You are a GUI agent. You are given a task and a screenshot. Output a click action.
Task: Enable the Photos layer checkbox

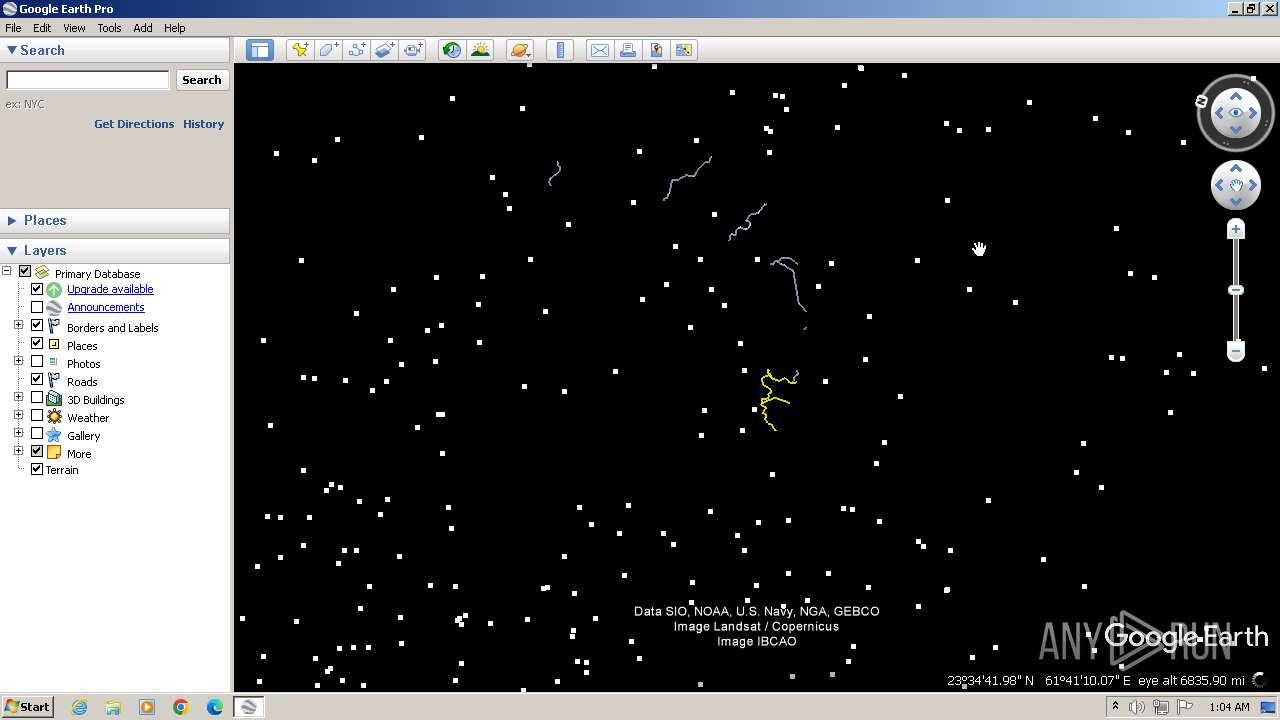tap(37, 362)
